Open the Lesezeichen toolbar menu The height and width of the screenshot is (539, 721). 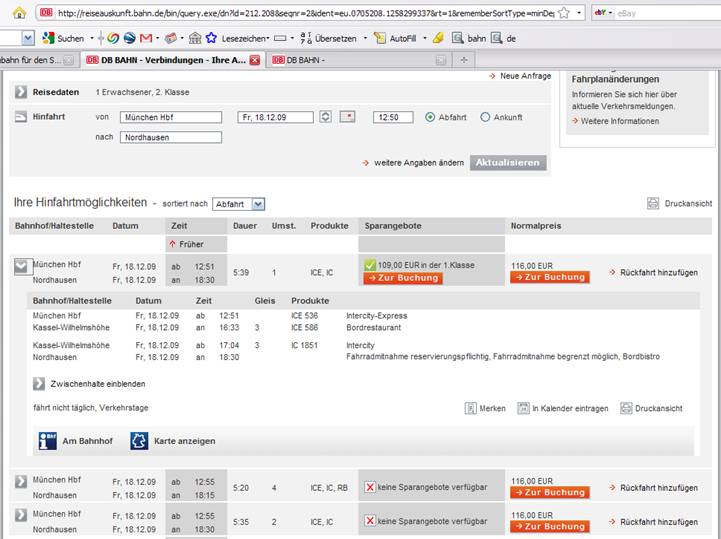point(237,38)
